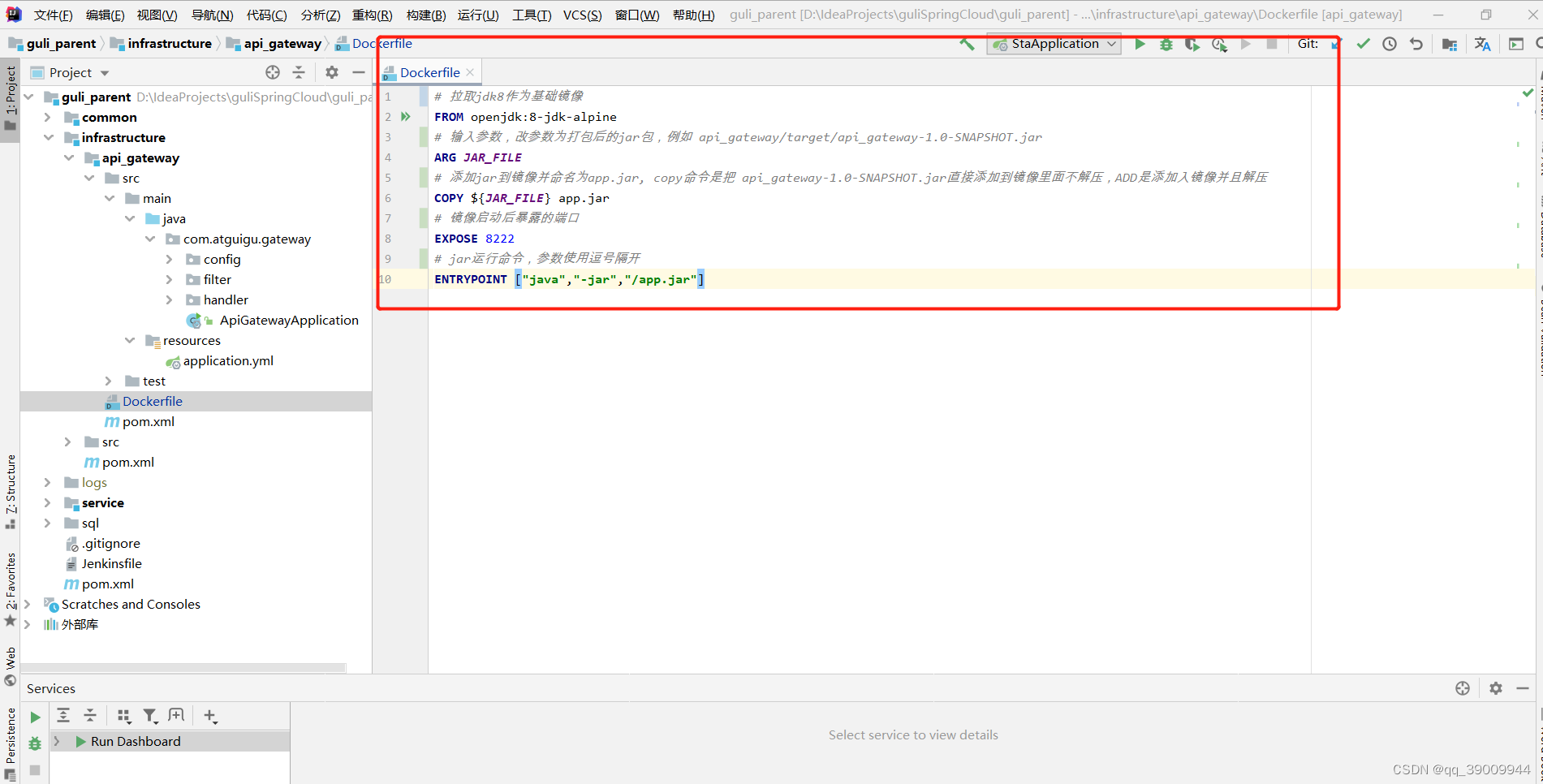This screenshot has width=1543, height=784.
Task: Collapse all in the Project panel
Action: [x=299, y=72]
